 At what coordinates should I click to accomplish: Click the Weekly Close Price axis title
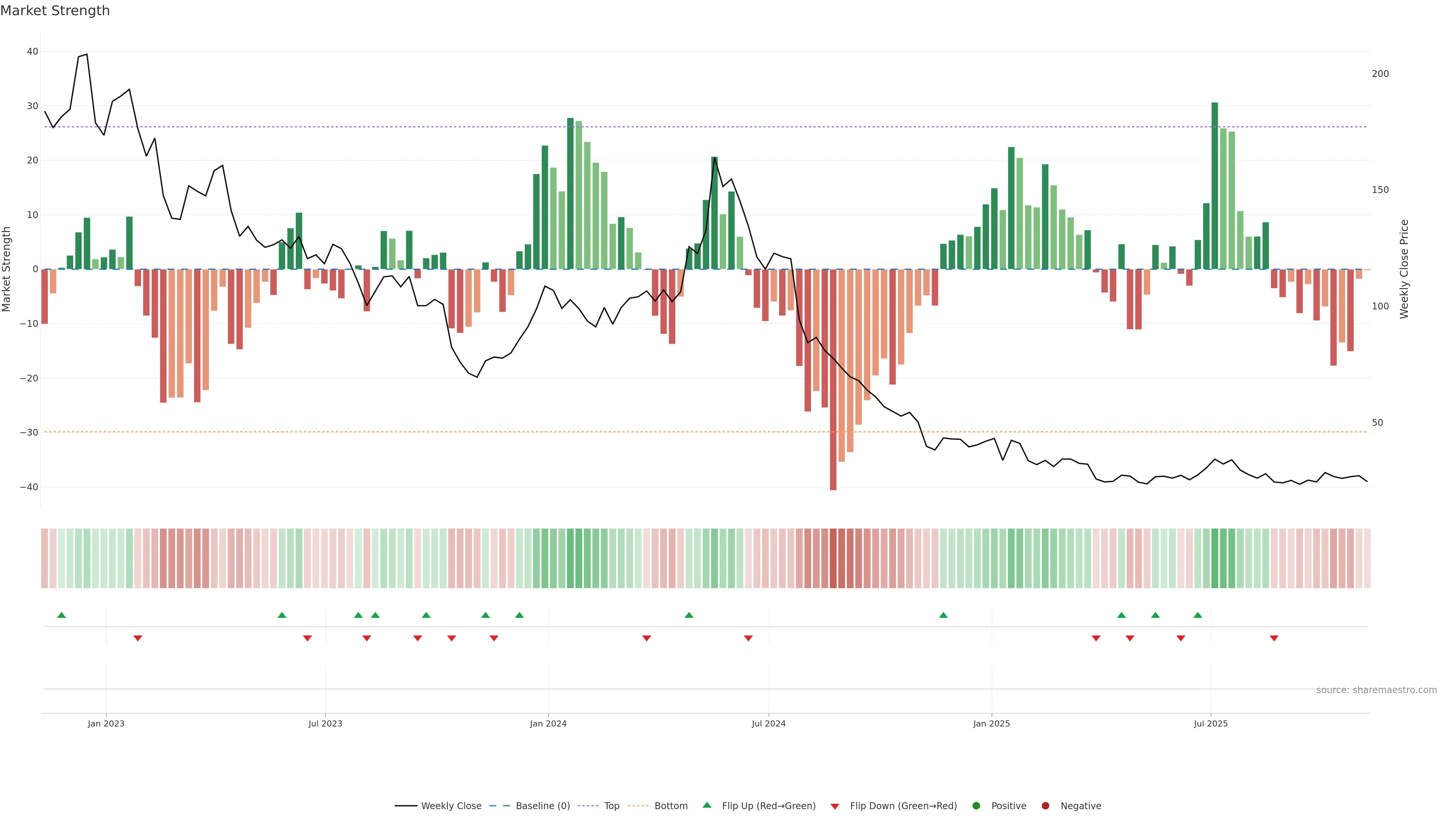pos(1404,269)
